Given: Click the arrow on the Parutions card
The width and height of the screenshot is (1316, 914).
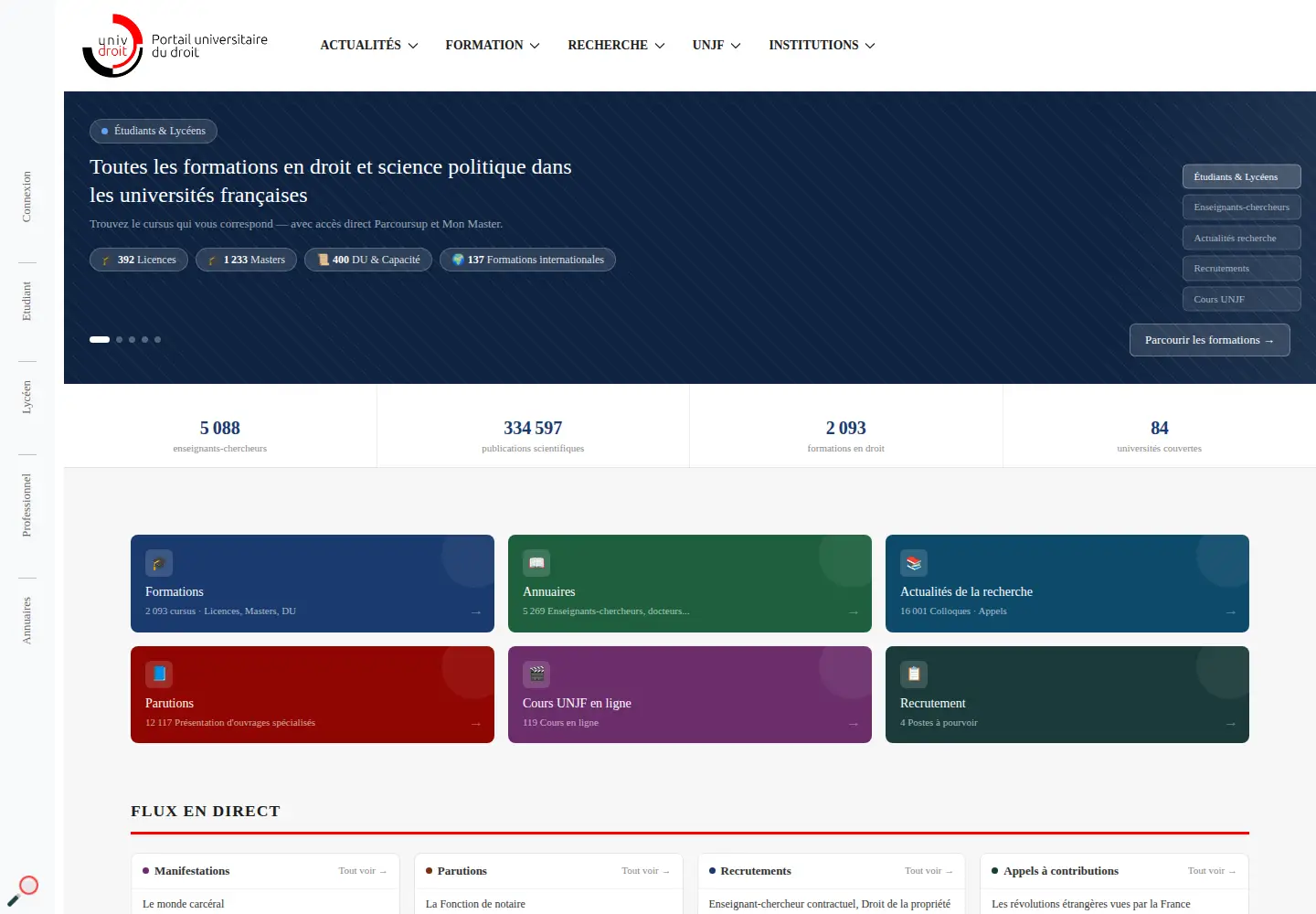Looking at the screenshot, I should click(476, 724).
